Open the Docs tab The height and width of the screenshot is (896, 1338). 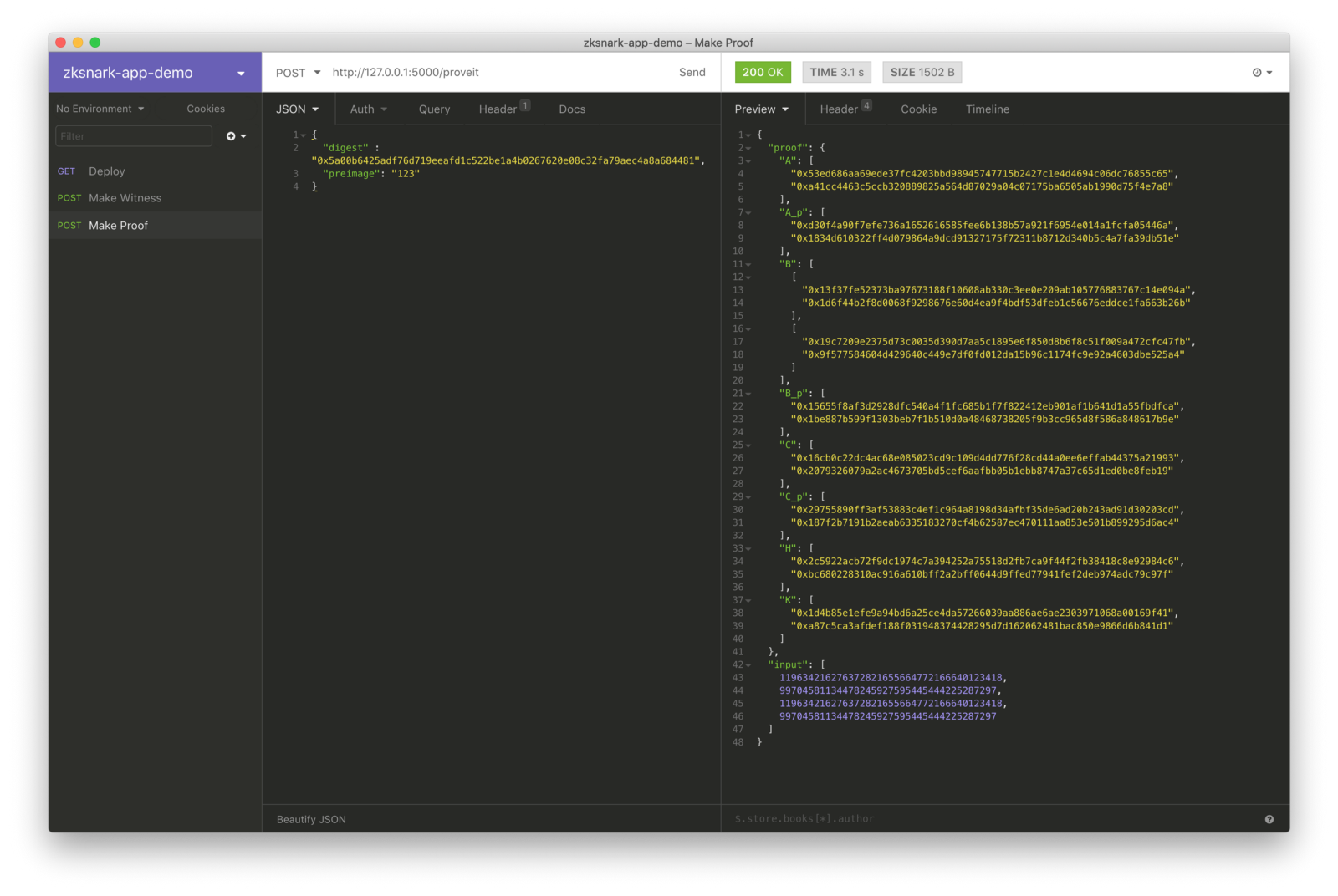[x=572, y=109]
